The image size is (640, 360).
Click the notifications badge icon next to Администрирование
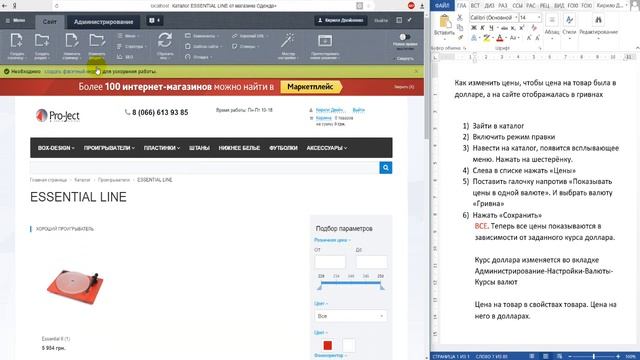point(154,20)
